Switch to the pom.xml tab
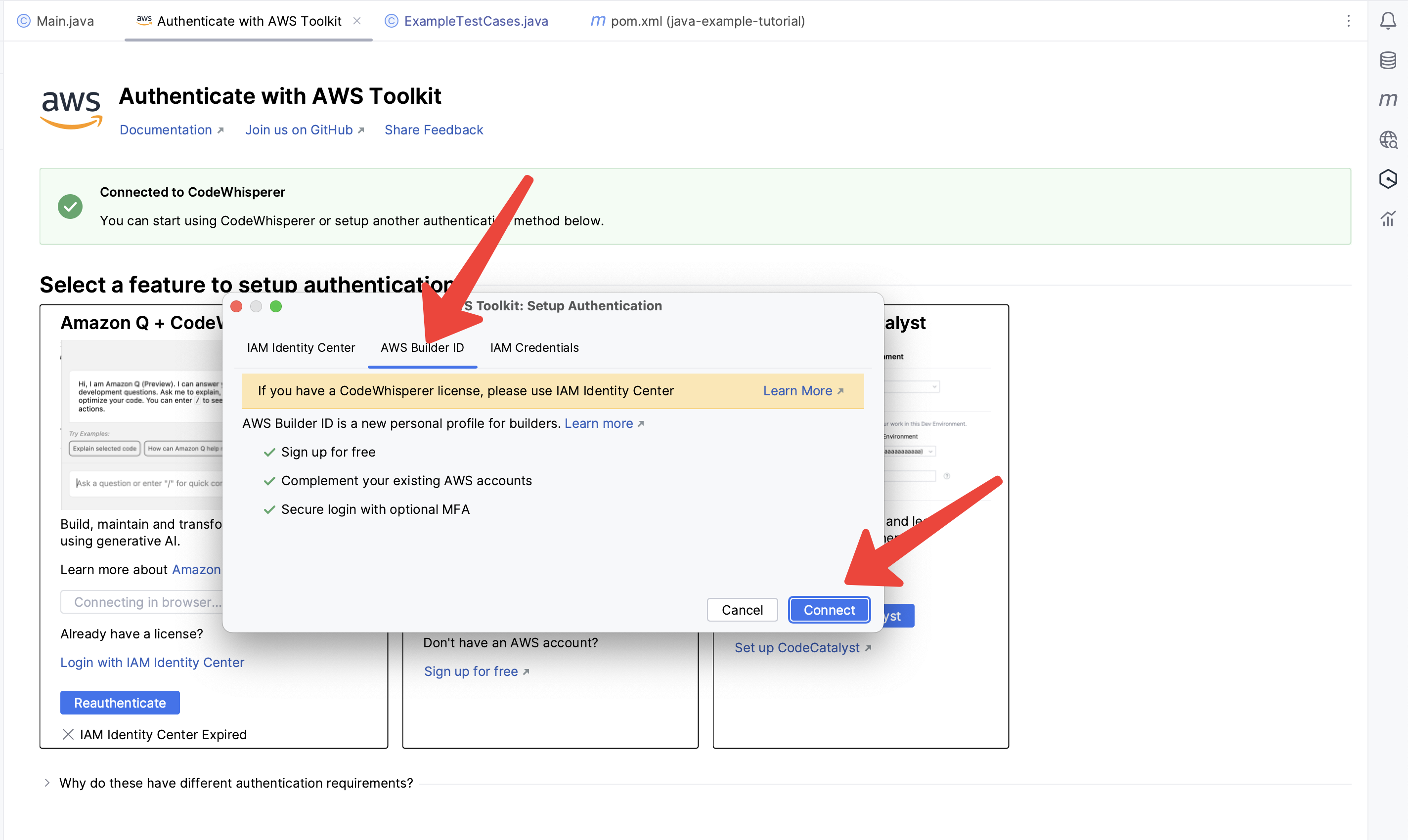 tap(698, 21)
